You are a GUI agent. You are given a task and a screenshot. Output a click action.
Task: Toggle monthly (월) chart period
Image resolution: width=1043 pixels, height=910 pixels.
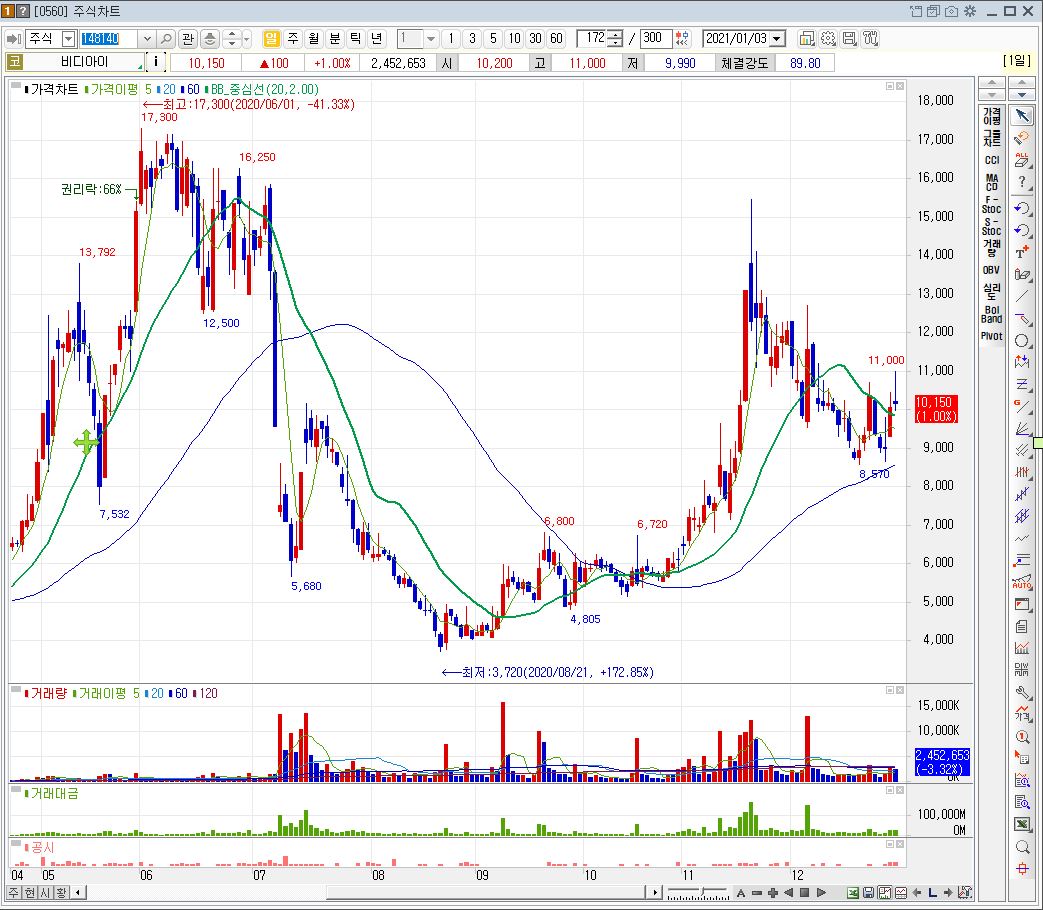[314, 39]
